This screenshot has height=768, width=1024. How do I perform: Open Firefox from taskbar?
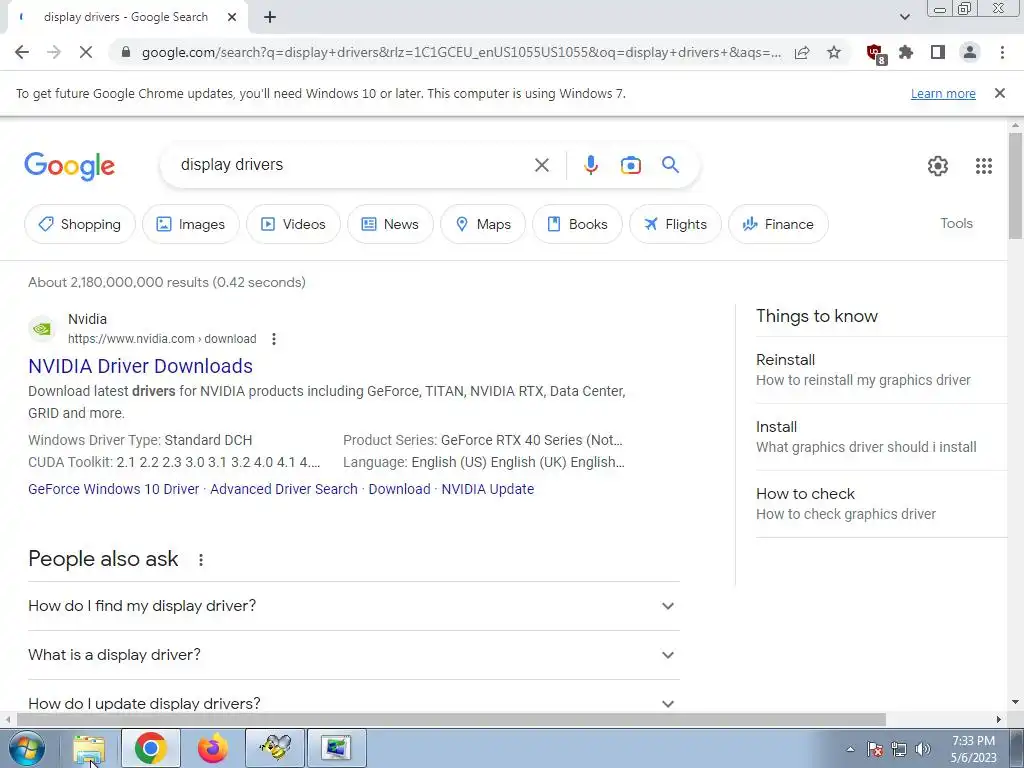[x=212, y=748]
